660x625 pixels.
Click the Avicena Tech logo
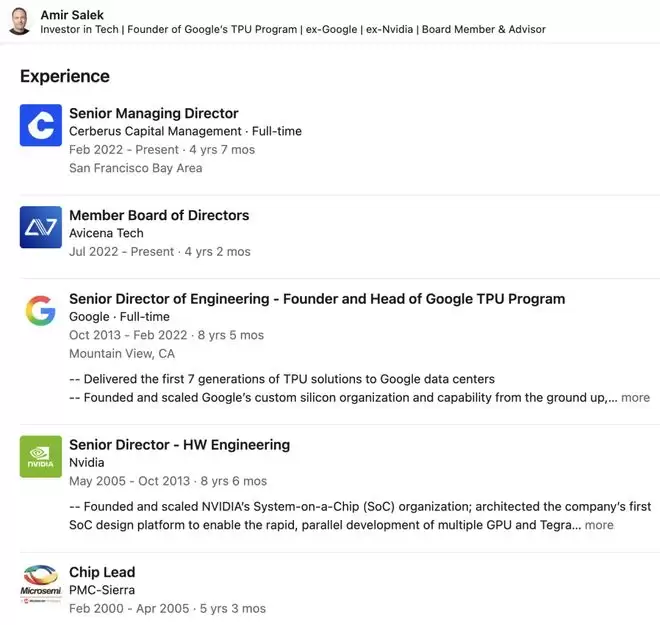(41, 227)
